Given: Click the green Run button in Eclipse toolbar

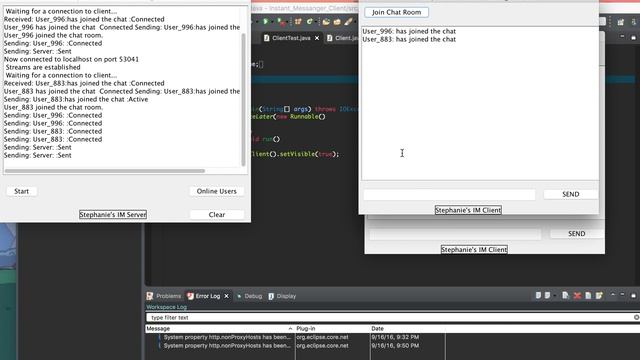Looking at the screenshot, I should pos(265,21).
